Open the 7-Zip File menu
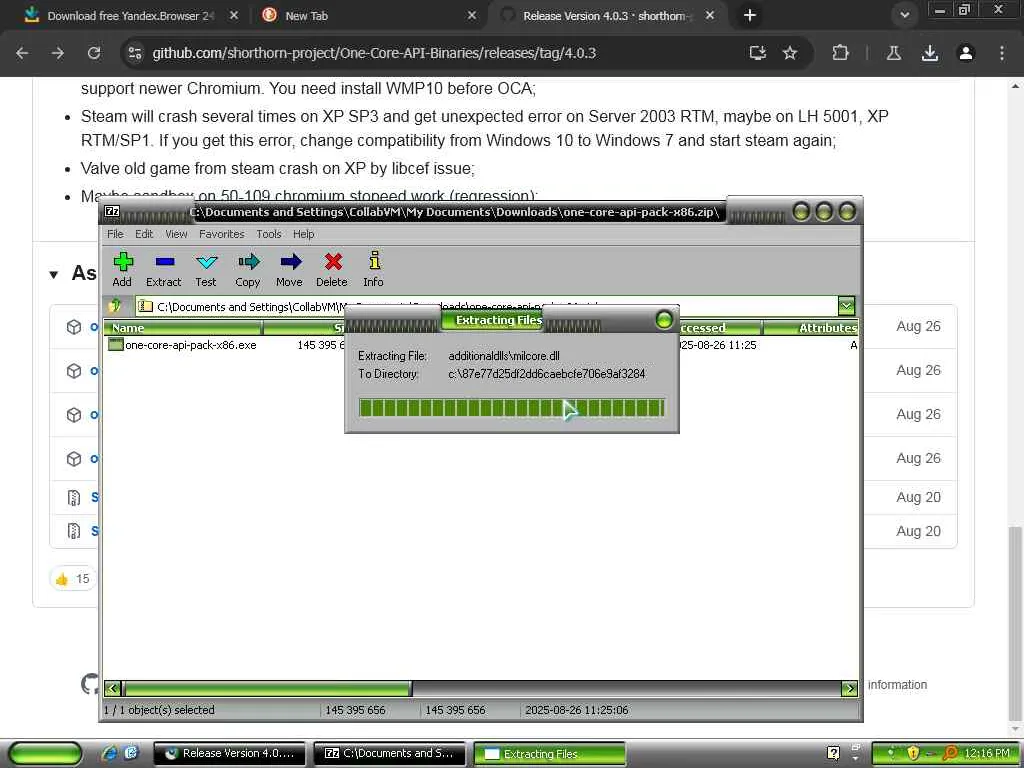The height and width of the screenshot is (768, 1024). (115, 234)
